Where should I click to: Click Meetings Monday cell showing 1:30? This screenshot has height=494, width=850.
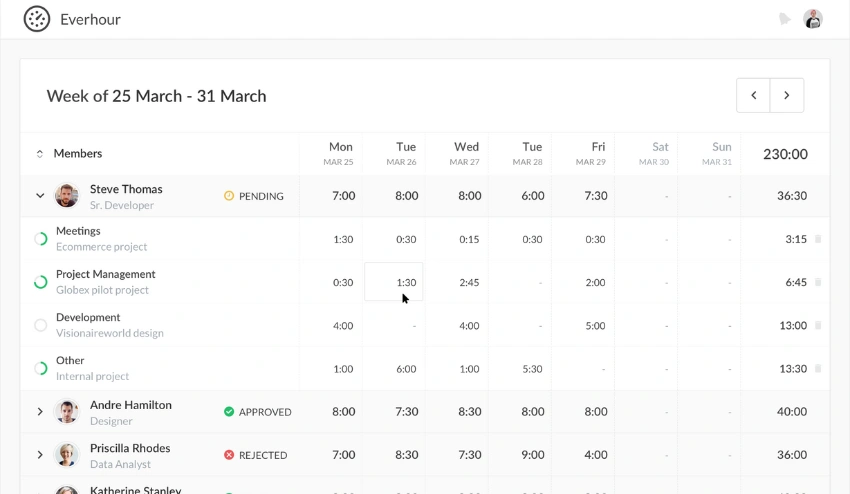point(343,239)
